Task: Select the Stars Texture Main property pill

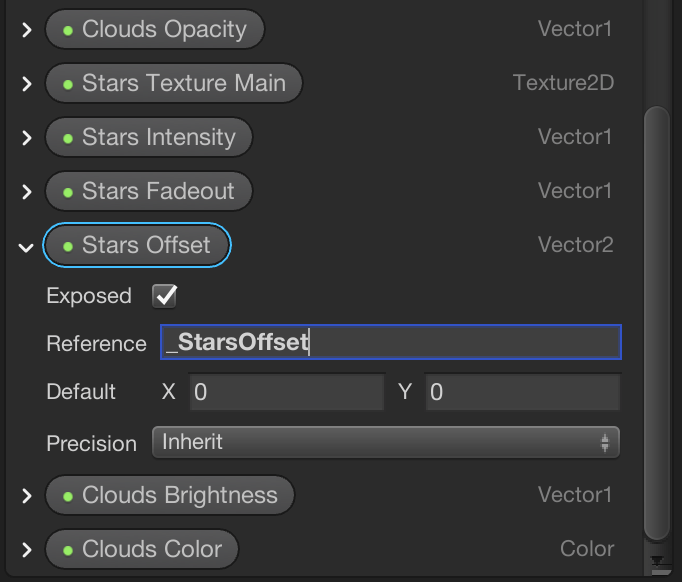Action: click(173, 84)
